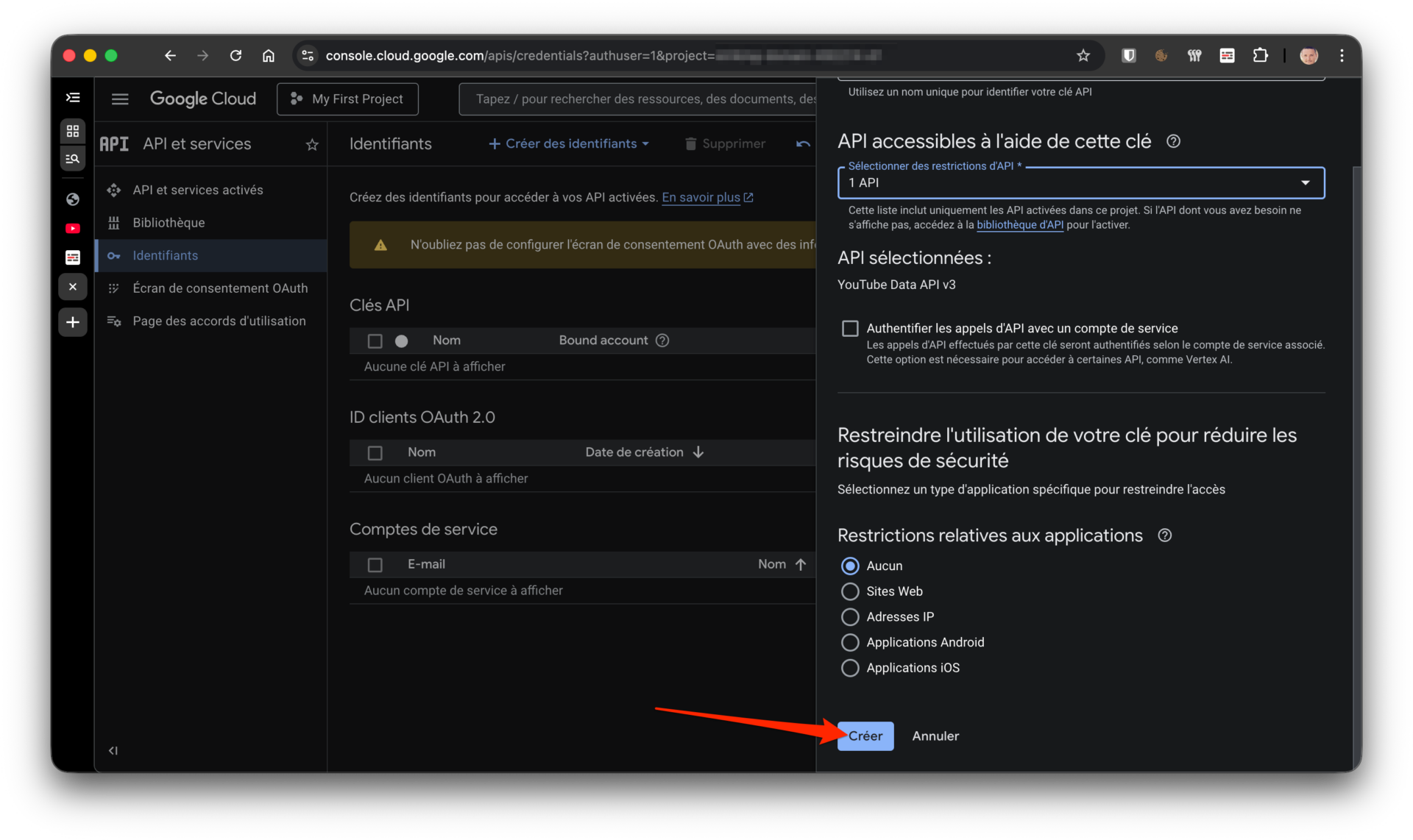Select the Aucun radio option

(850, 566)
